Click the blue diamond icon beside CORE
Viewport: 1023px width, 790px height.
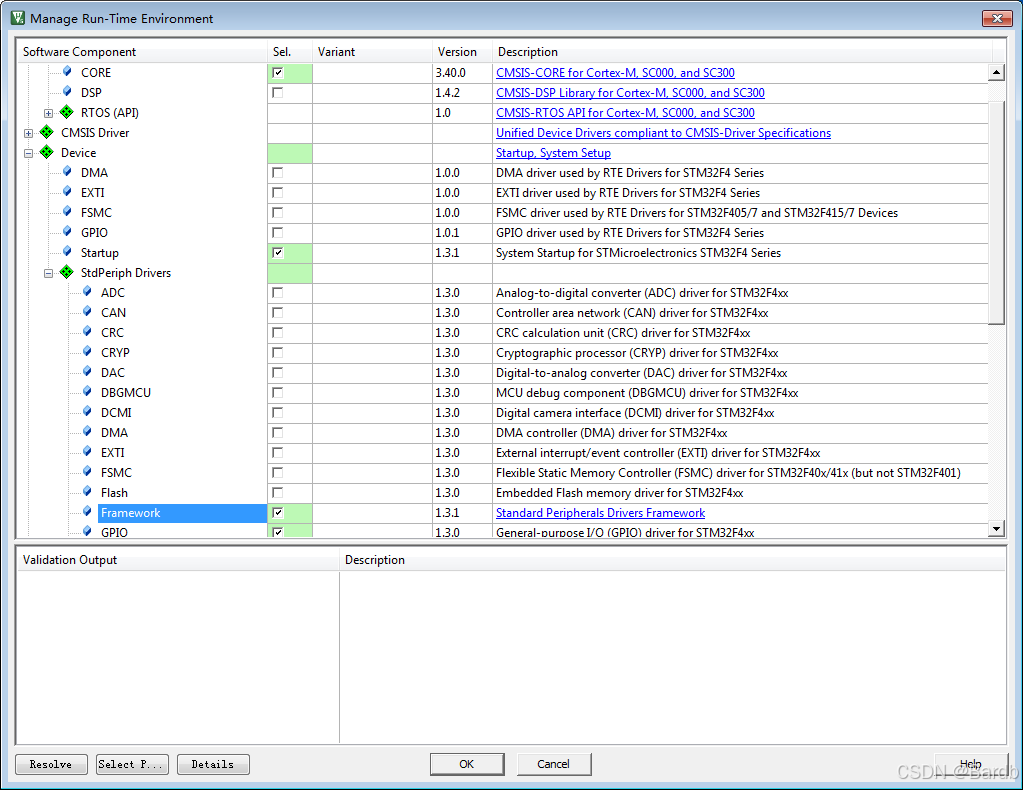pyautogui.click(x=67, y=71)
